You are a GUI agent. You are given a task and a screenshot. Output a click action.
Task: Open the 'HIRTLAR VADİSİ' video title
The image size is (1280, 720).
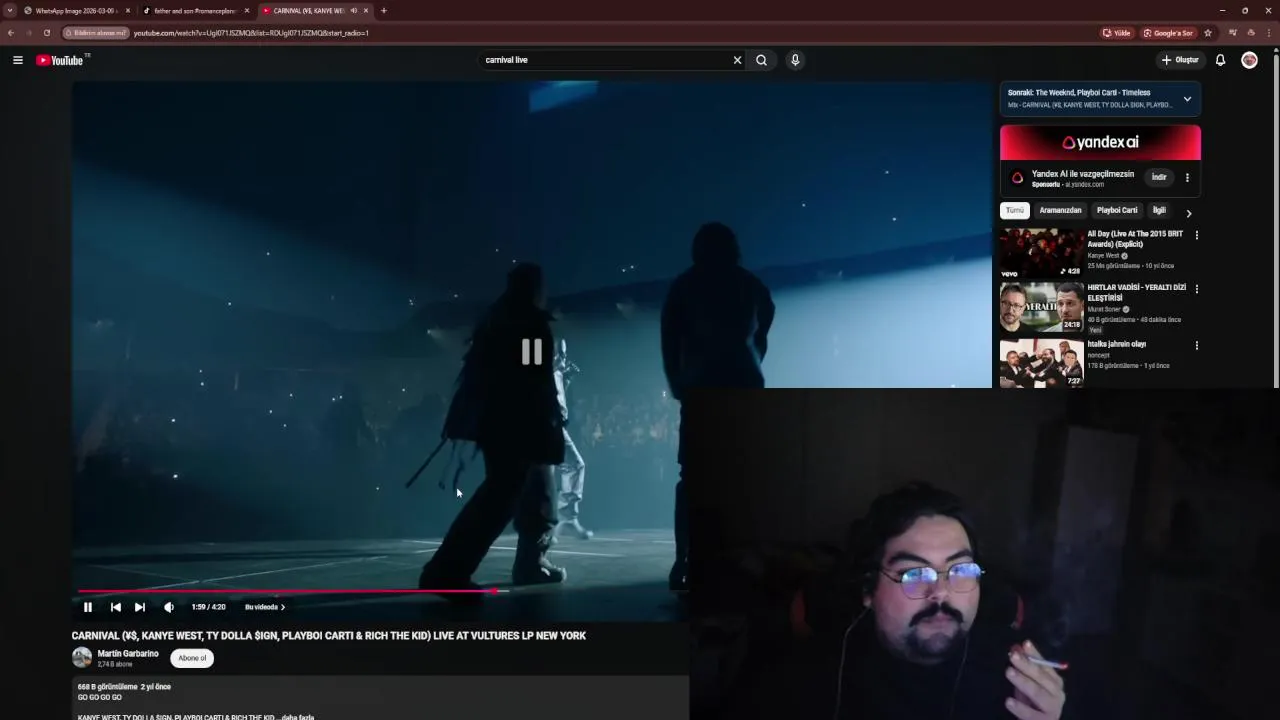pos(1137,292)
